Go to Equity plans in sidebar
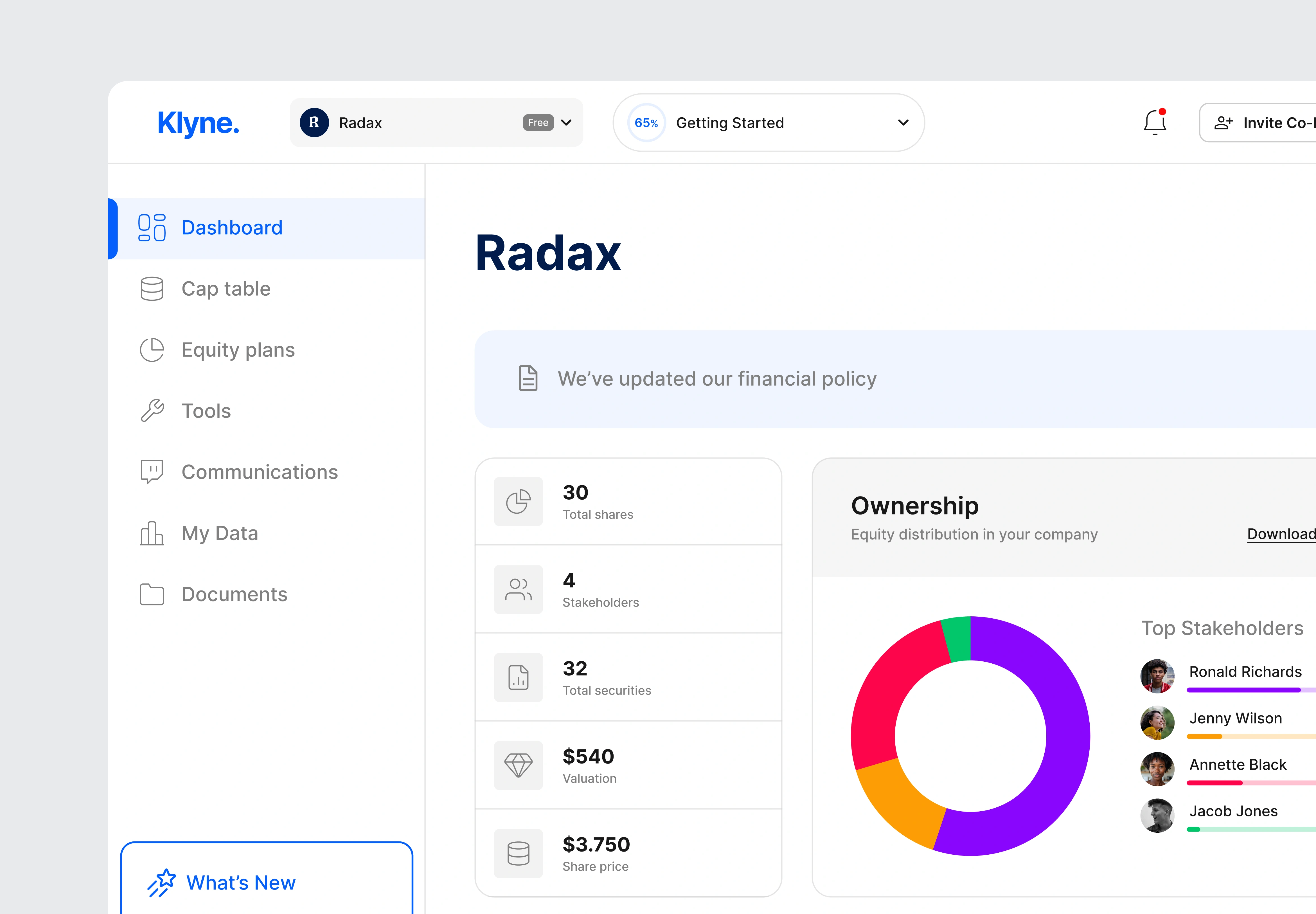 point(238,350)
